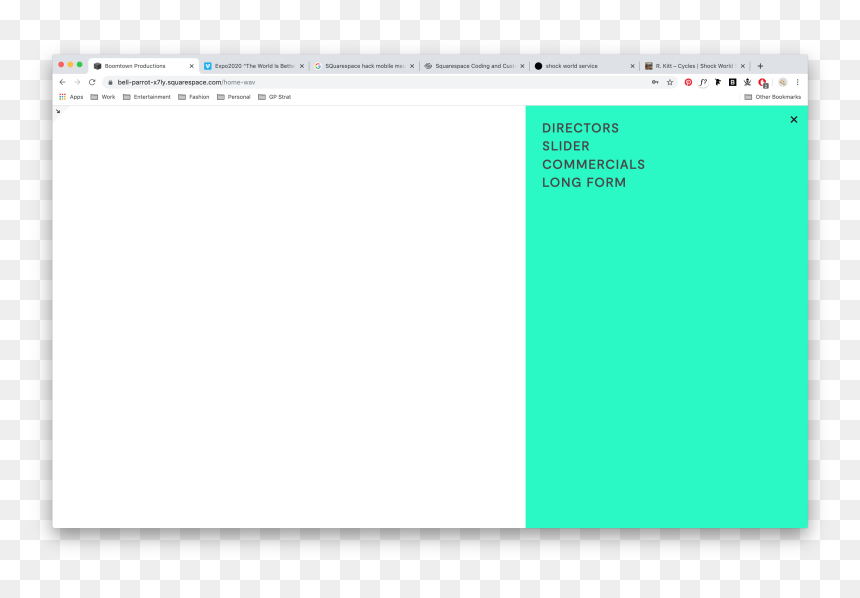Close the Squarespace hack search tab
This screenshot has width=860, height=598.
tap(412, 66)
